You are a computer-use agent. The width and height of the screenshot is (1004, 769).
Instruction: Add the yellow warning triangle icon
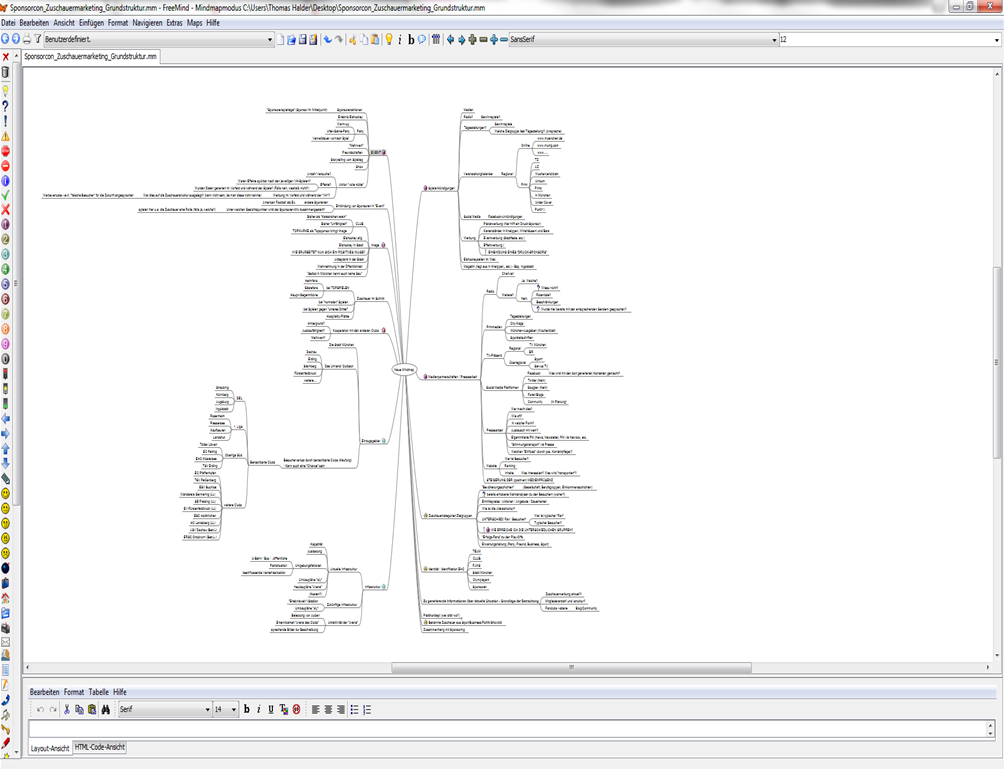click(x=6, y=136)
